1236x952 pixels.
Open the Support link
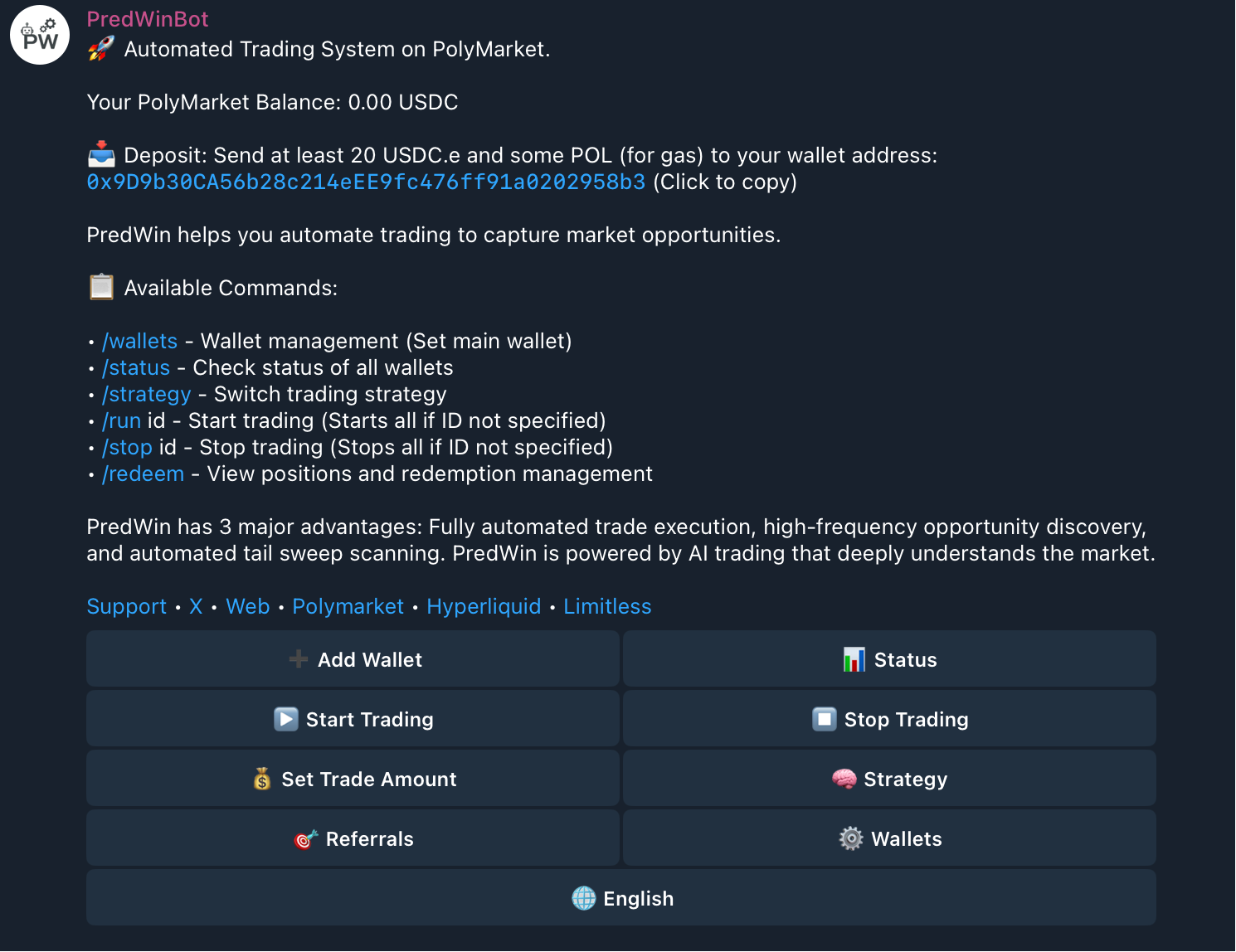[x=127, y=606]
